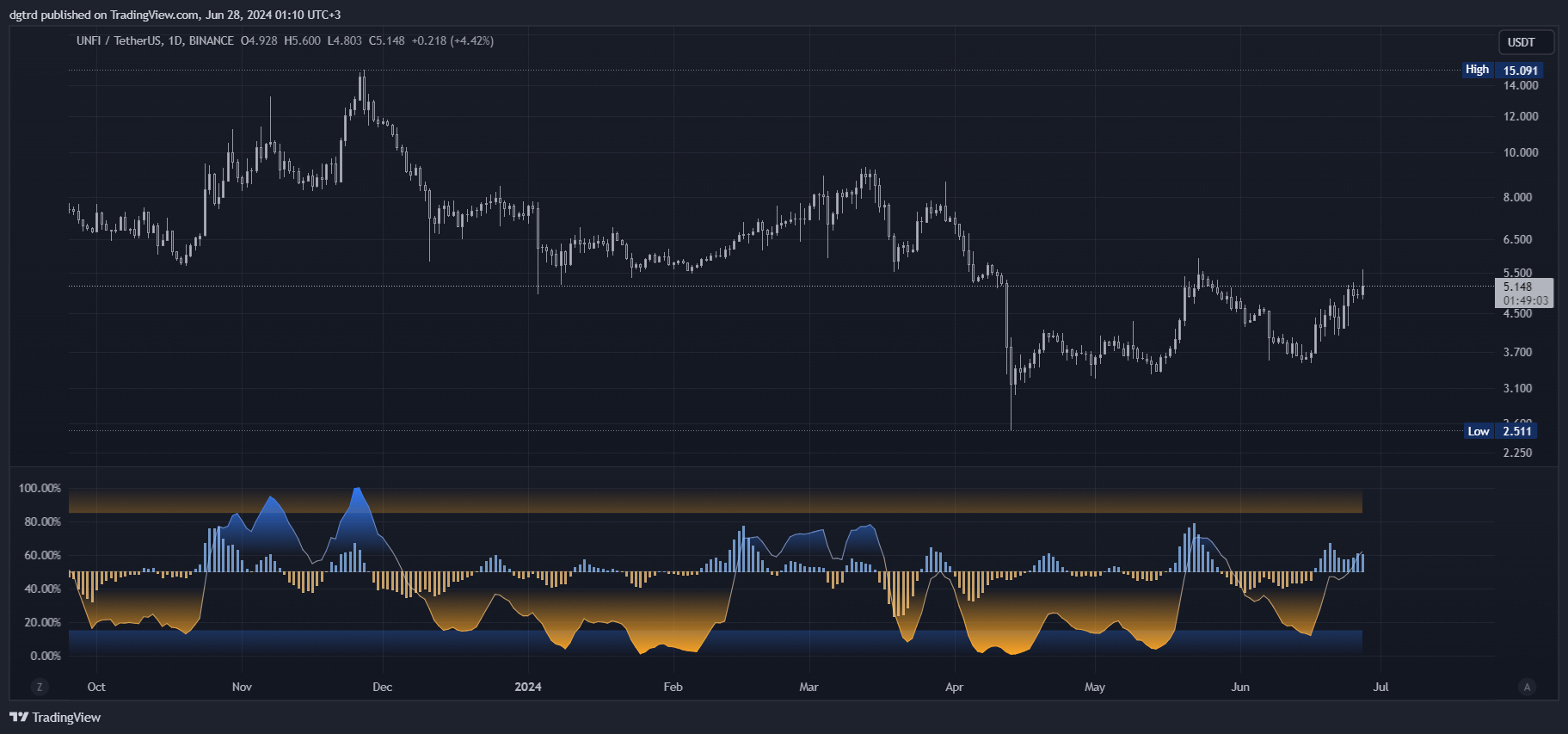This screenshot has width=1568, height=734.
Task: Click the Z timezone button on time axis
Action: click(x=39, y=687)
